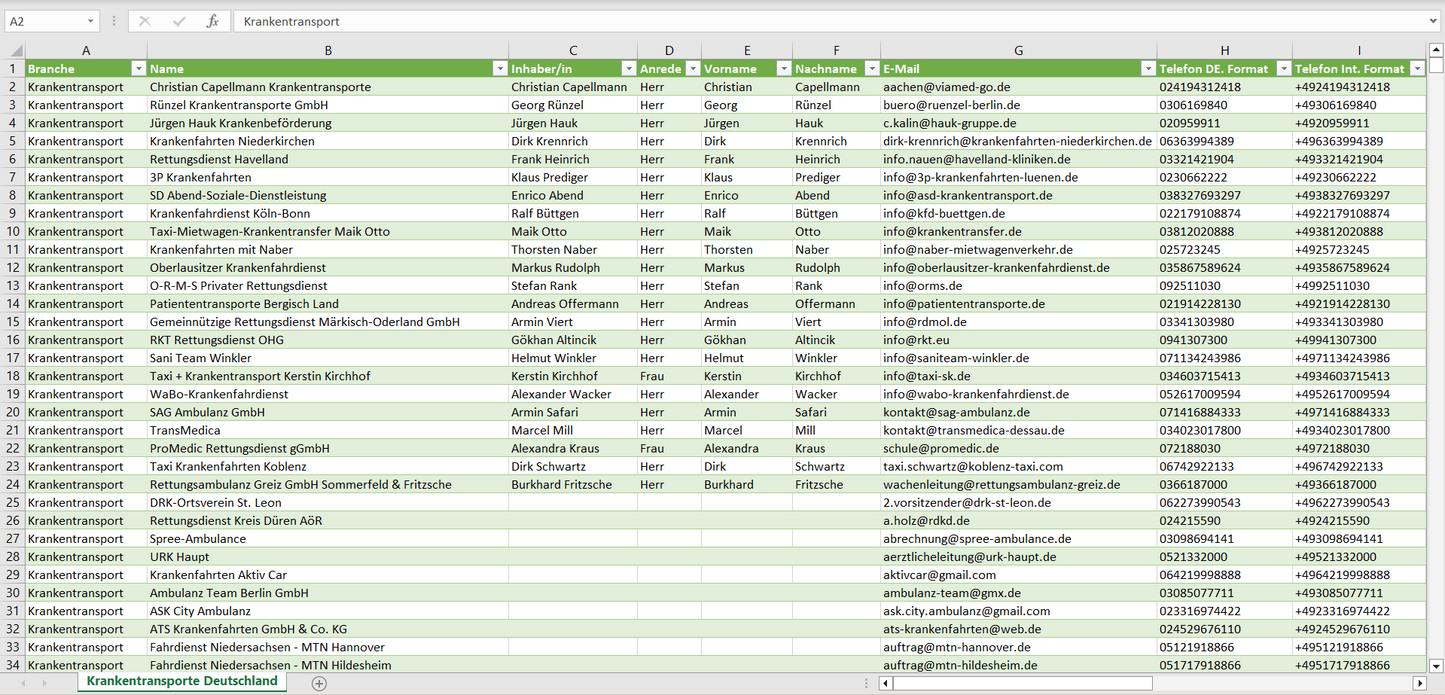Click the formula bar Enter checkmark icon
Image resolution: width=1445 pixels, height=695 pixels.
(x=179, y=21)
